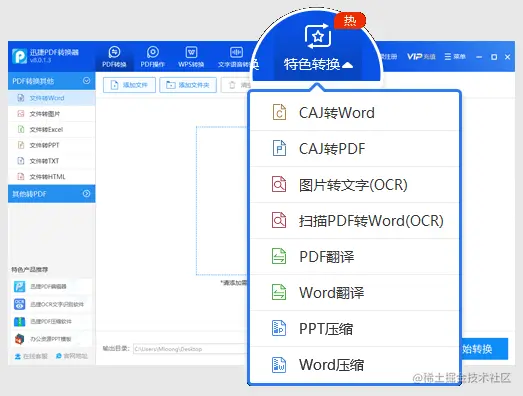Viewport: 523px width, 396px height.
Task: Click the PPT压缩 blue icon
Action: pos(279,328)
